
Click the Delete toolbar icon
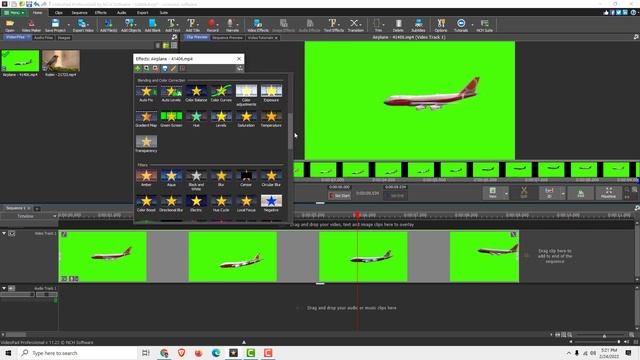pos(398,25)
